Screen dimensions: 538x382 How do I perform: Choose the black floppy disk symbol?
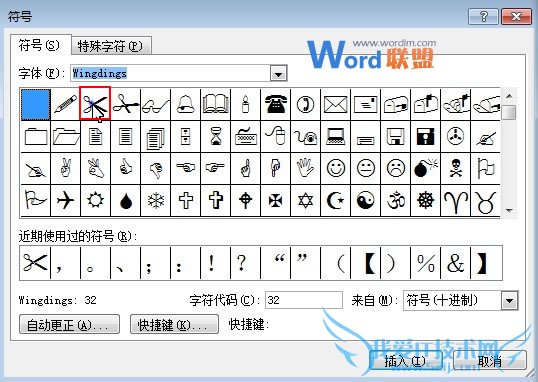425,137
